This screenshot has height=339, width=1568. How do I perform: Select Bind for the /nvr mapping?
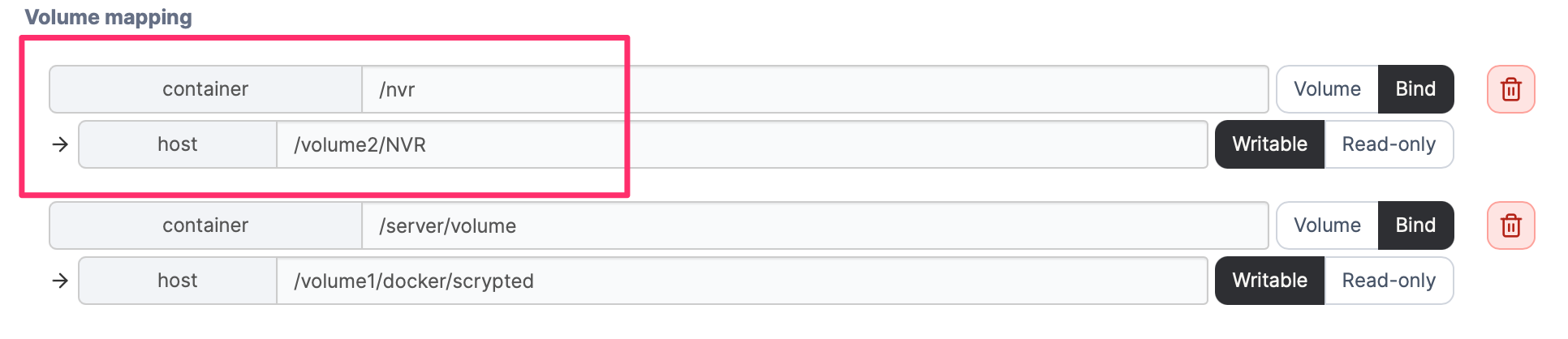(1415, 89)
